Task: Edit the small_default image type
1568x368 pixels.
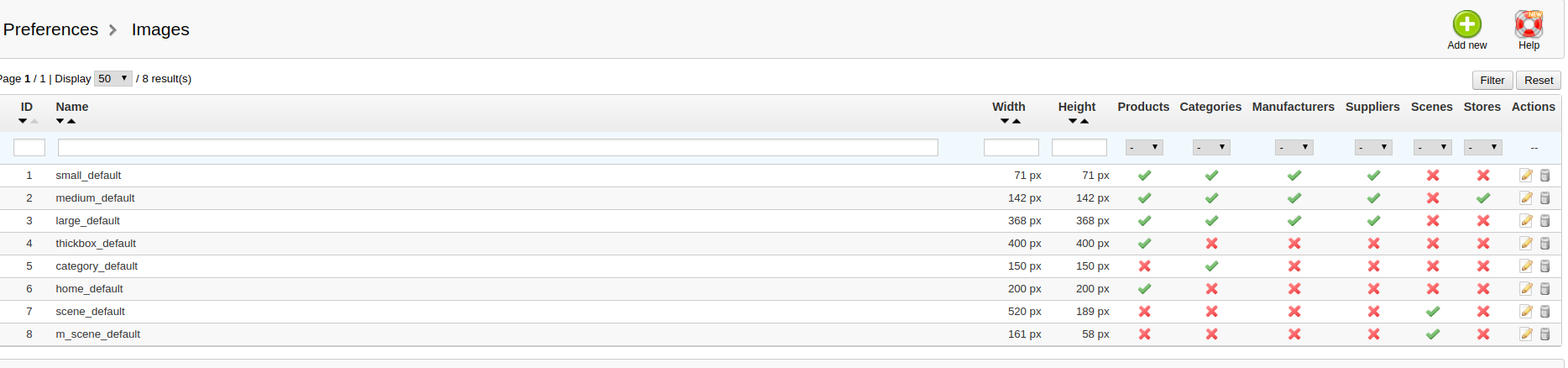Action: coord(1526,176)
